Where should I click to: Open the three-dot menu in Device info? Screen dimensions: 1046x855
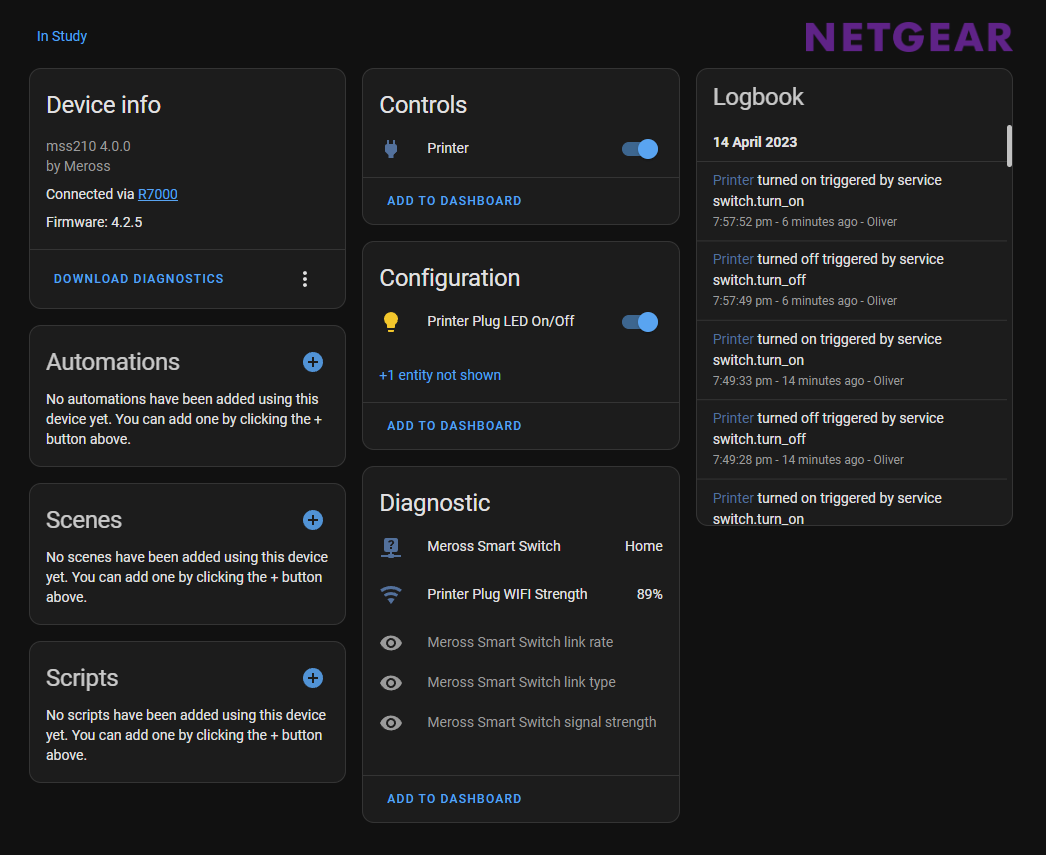pyautogui.click(x=306, y=279)
